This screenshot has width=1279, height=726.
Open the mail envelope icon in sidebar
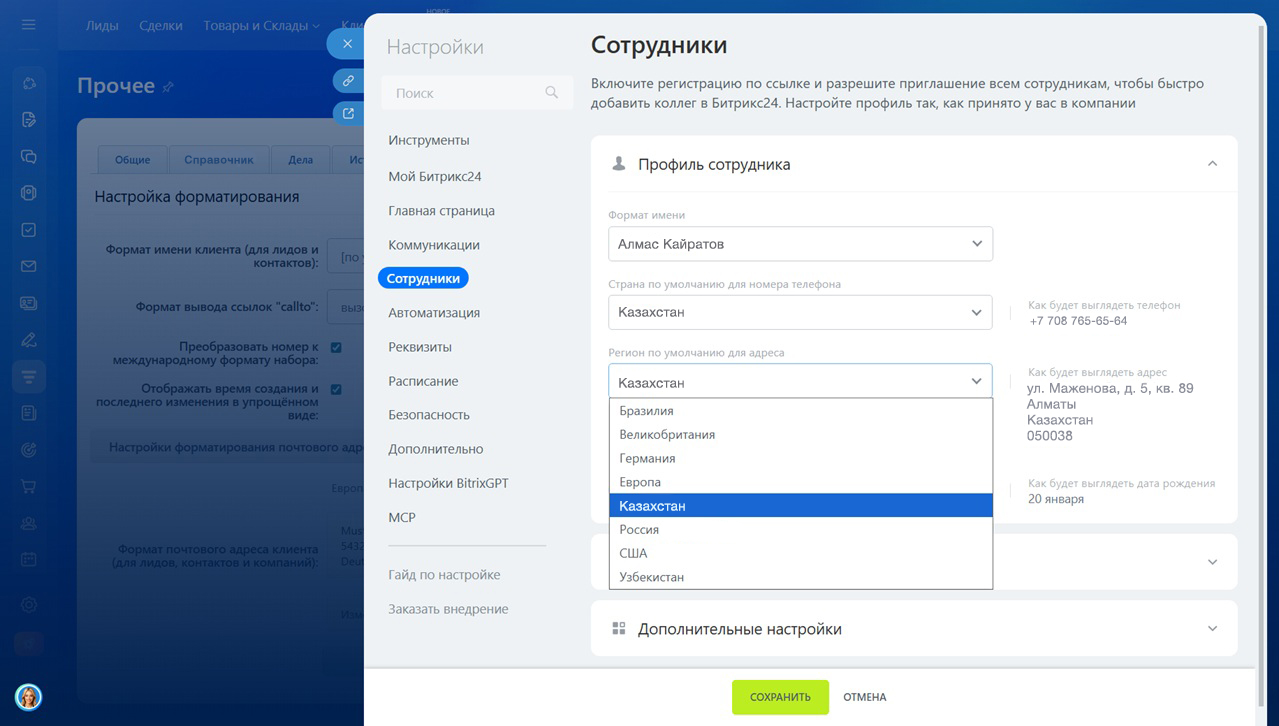pos(29,267)
